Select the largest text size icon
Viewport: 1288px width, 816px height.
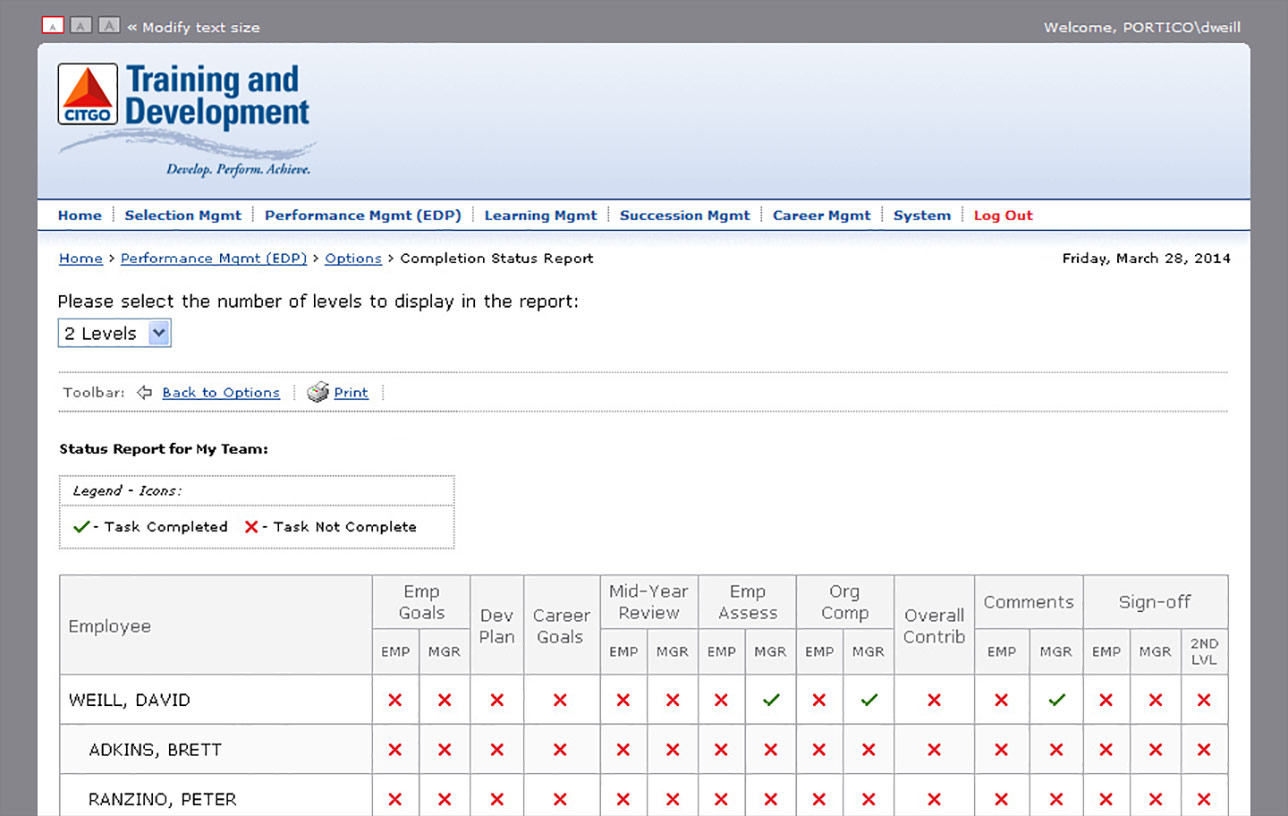coord(109,26)
